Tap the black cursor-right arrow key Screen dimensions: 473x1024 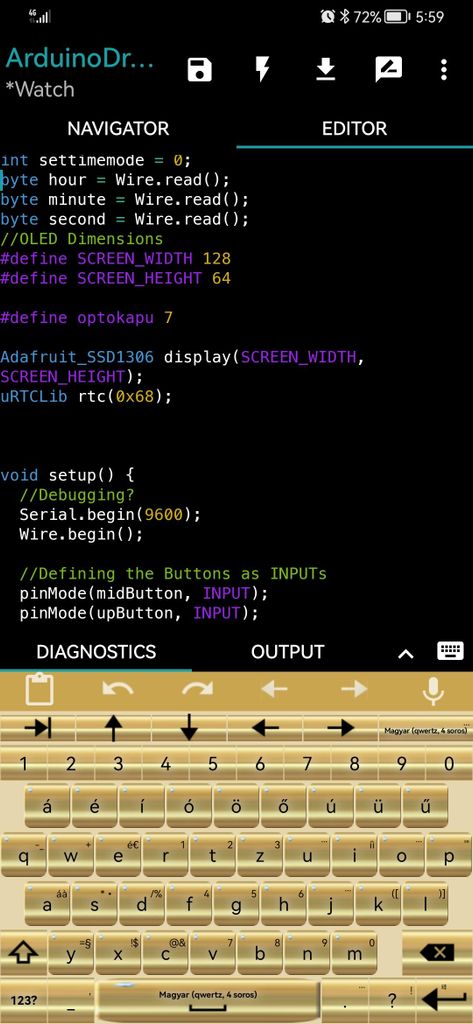click(340, 728)
